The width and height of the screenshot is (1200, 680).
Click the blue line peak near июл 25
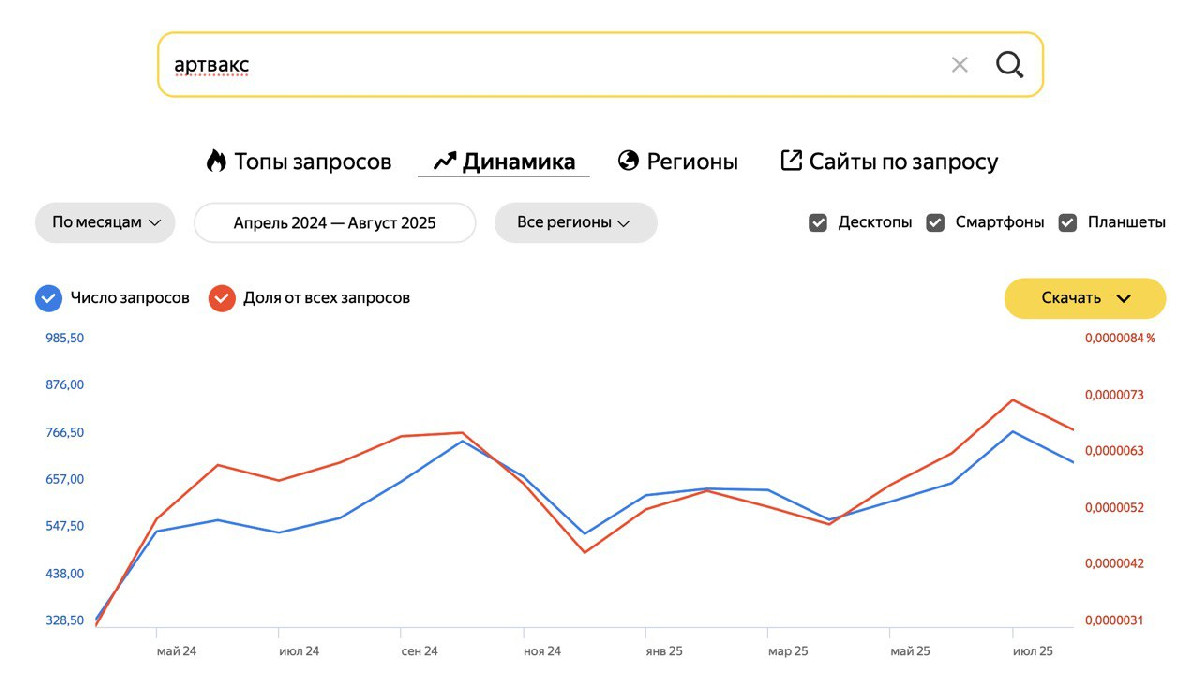click(x=1013, y=431)
